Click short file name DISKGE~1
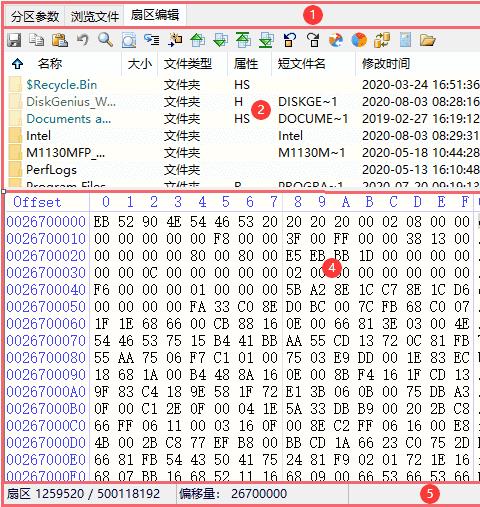This screenshot has height=507, width=480. pyautogui.click(x=308, y=102)
